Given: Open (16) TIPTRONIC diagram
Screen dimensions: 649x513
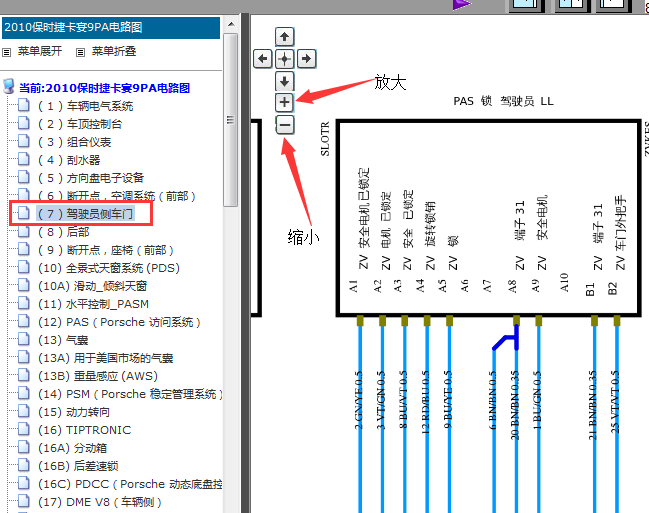Looking at the screenshot, I should pos(84,430).
